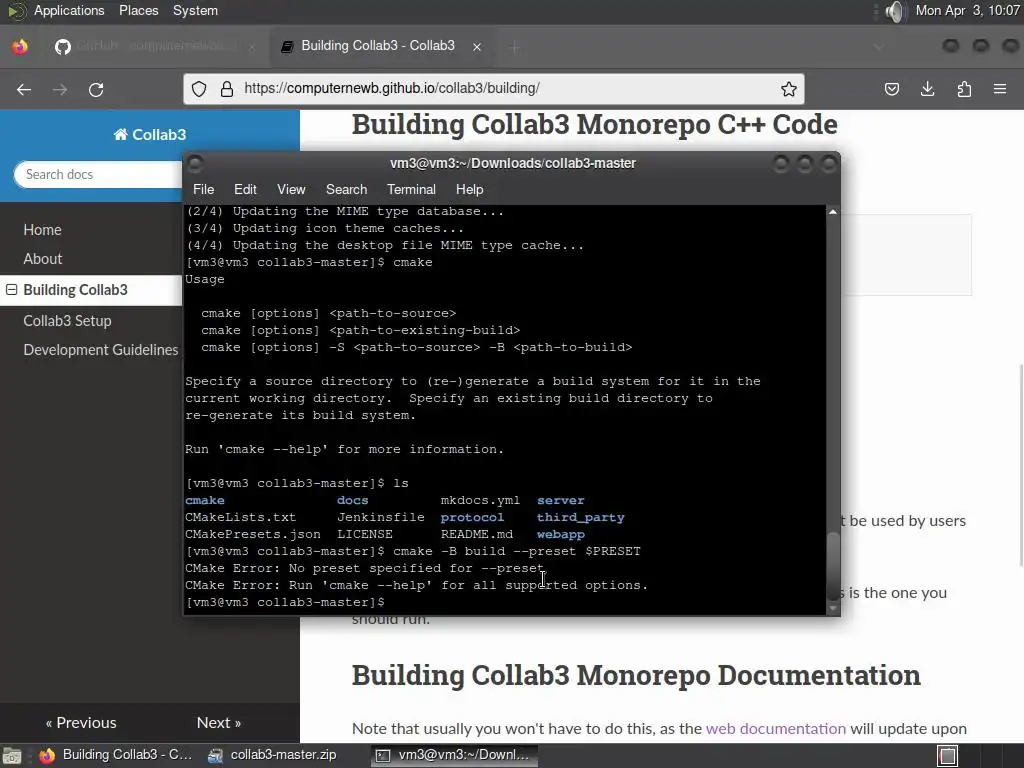Open the terminal File menu
This screenshot has width=1024, height=768.
pyautogui.click(x=203, y=189)
